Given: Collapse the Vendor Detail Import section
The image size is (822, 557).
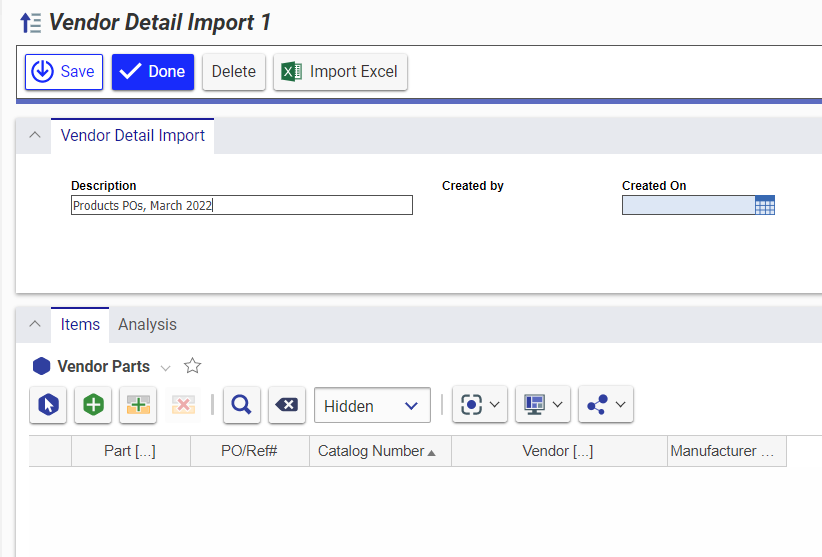Looking at the screenshot, I should pyautogui.click(x=35, y=135).
